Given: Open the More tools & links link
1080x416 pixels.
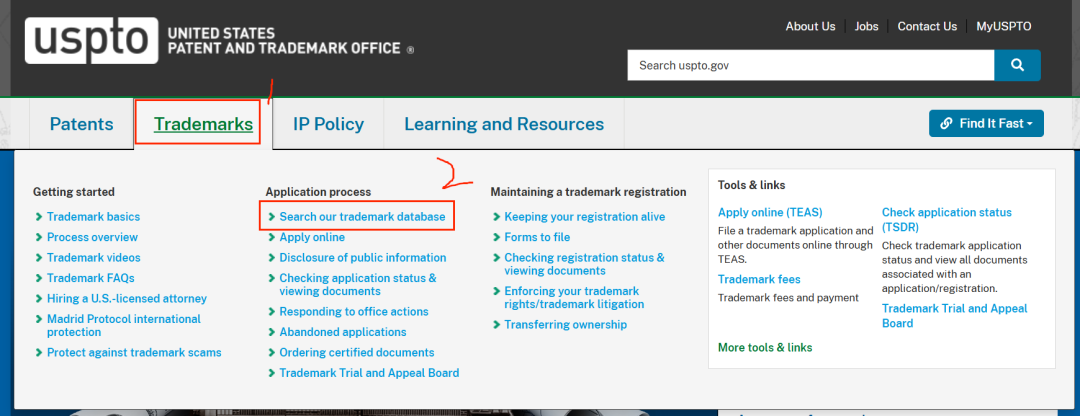Looking at the screenshot, I should (x=765, y=347).
